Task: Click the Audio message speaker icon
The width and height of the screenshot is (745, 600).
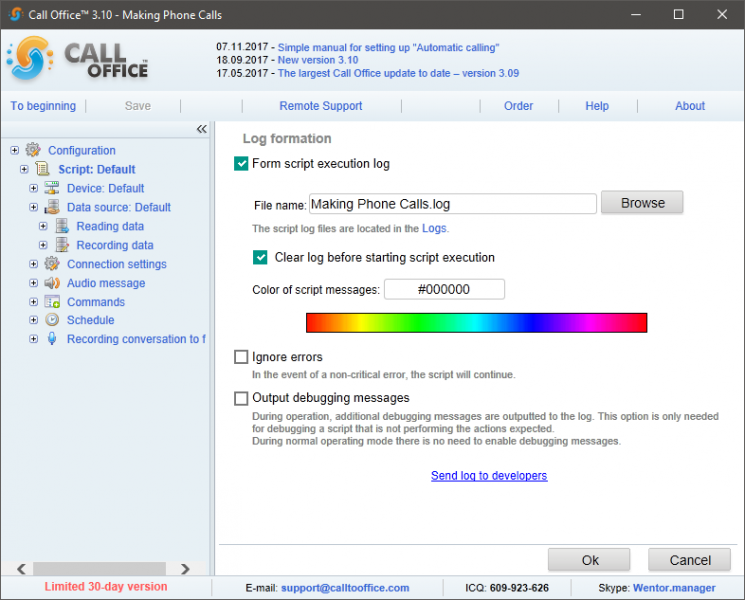Action: tap(52, 283)
